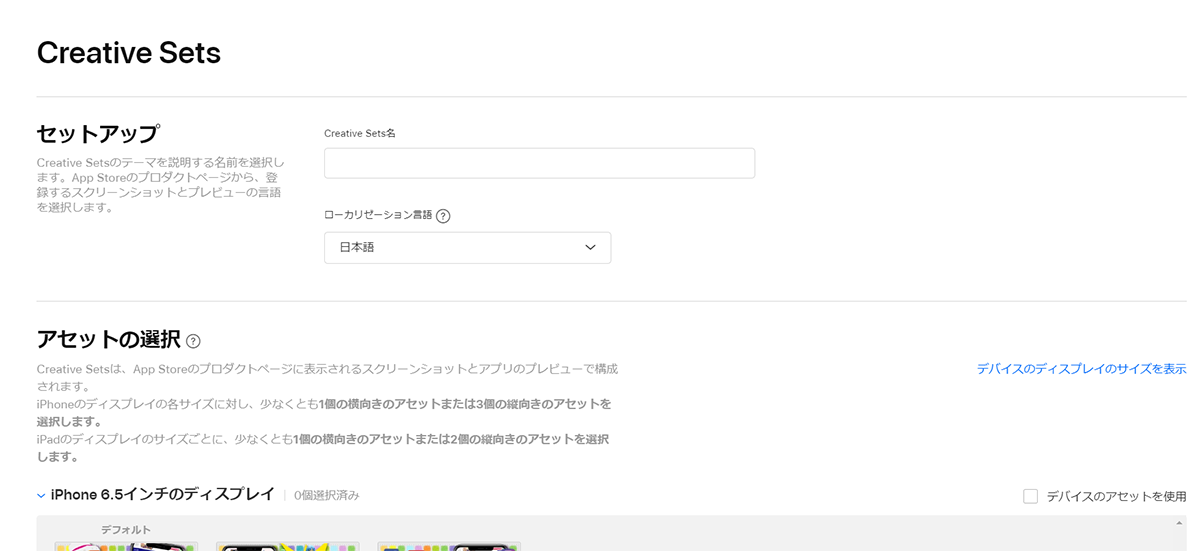
Task: Select the first screenshot thumbnail under デフォルト
Action: (x=126, y=546)
